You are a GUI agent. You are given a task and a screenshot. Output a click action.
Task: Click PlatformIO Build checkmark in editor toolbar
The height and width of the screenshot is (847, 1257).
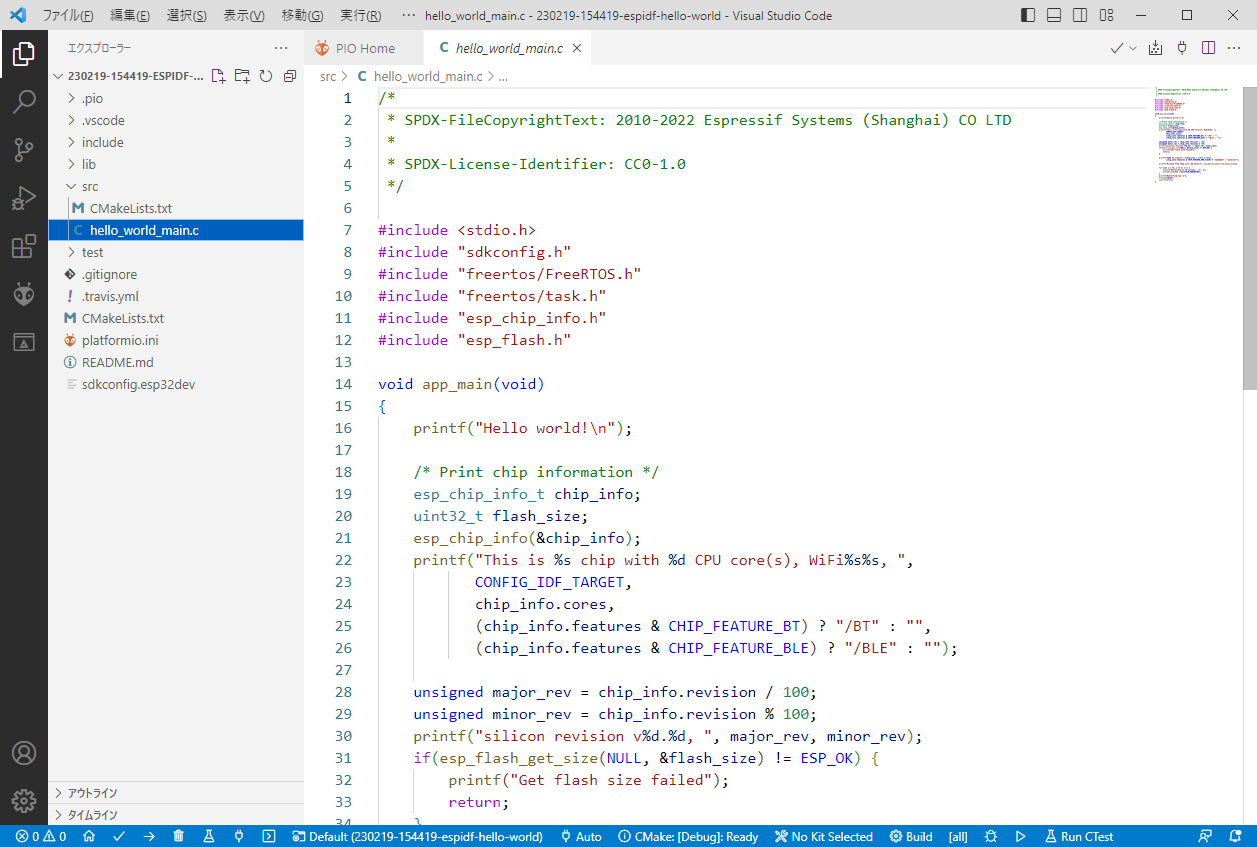point(1117,48)
